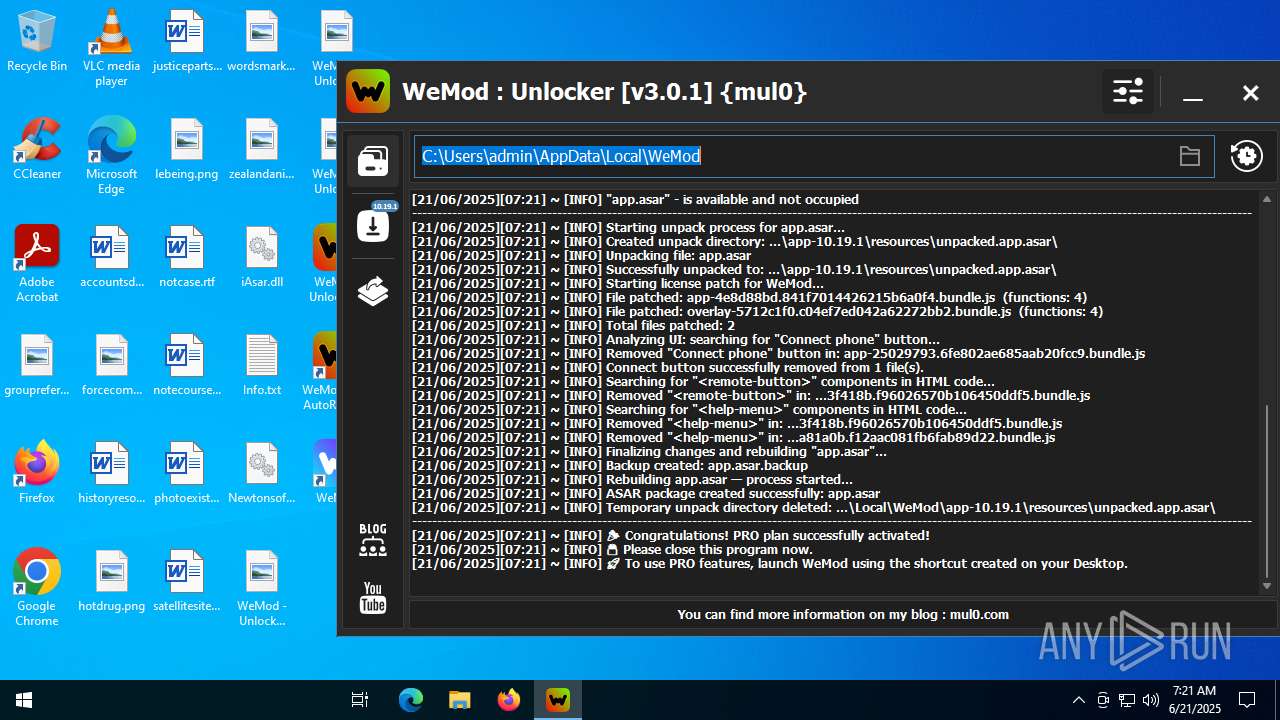Image resolution: width=1280 pixels, height=720 pixels.
Task: Minimize the WeMod Unlocker window
Action: (1192, 93)
